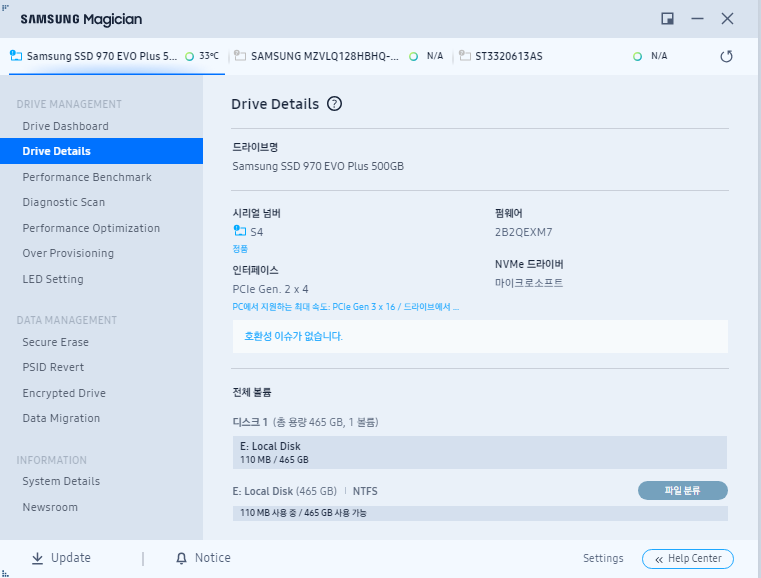The width and height of the screenshot is (761, 578).
Task: Click the 파일 분류 button
Action: click(682, 491)
